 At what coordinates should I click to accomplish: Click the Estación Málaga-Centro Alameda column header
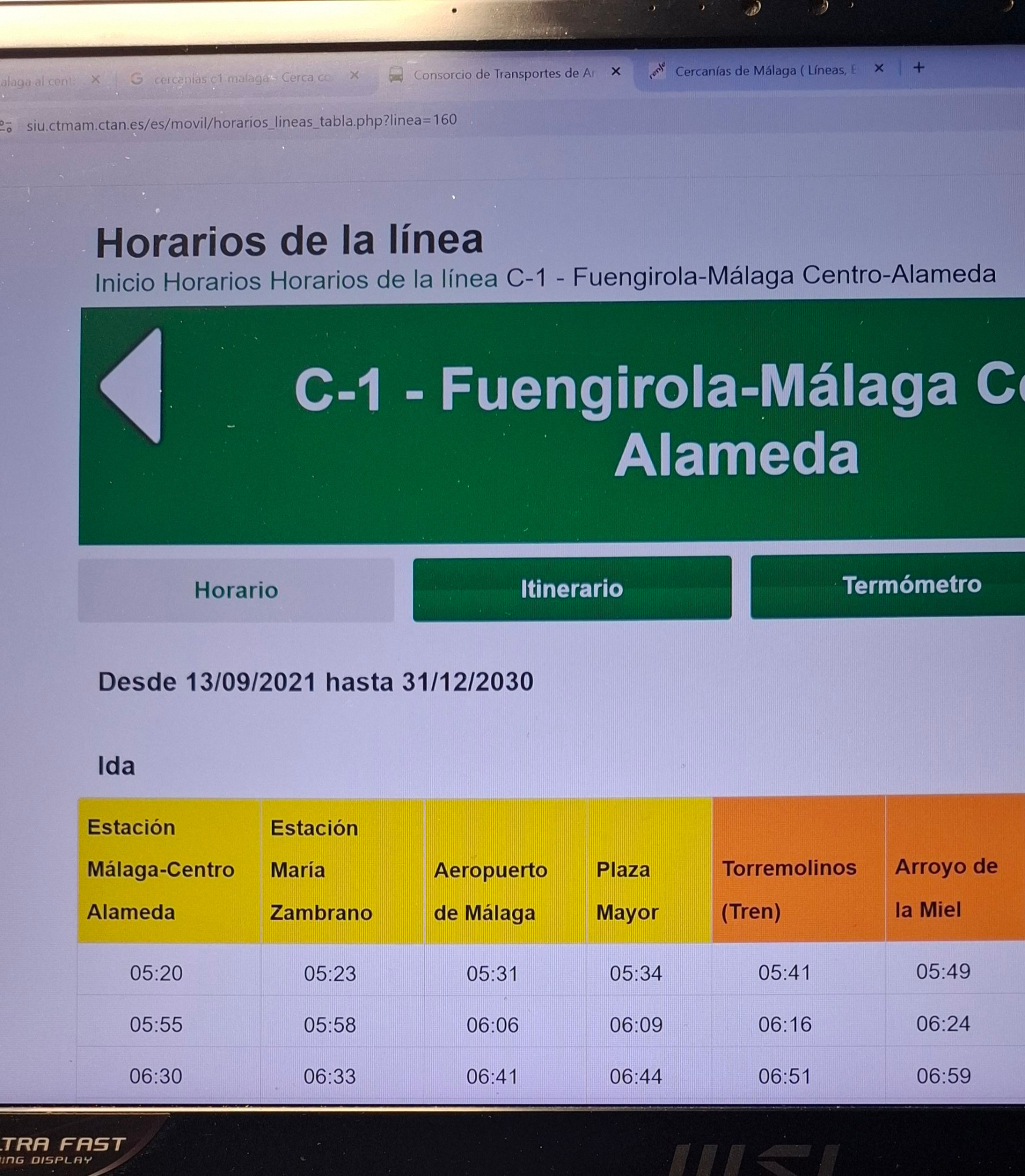(x=169, y=871)
